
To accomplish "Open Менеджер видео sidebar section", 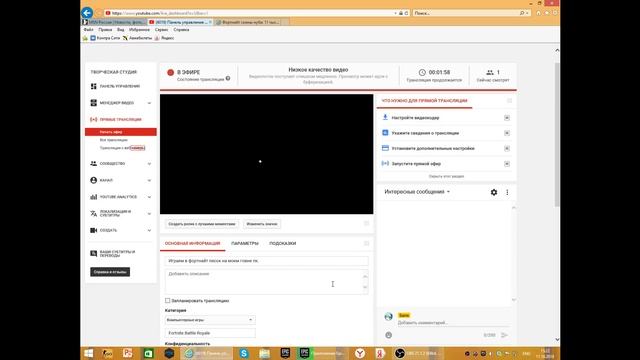I will 116,103.
